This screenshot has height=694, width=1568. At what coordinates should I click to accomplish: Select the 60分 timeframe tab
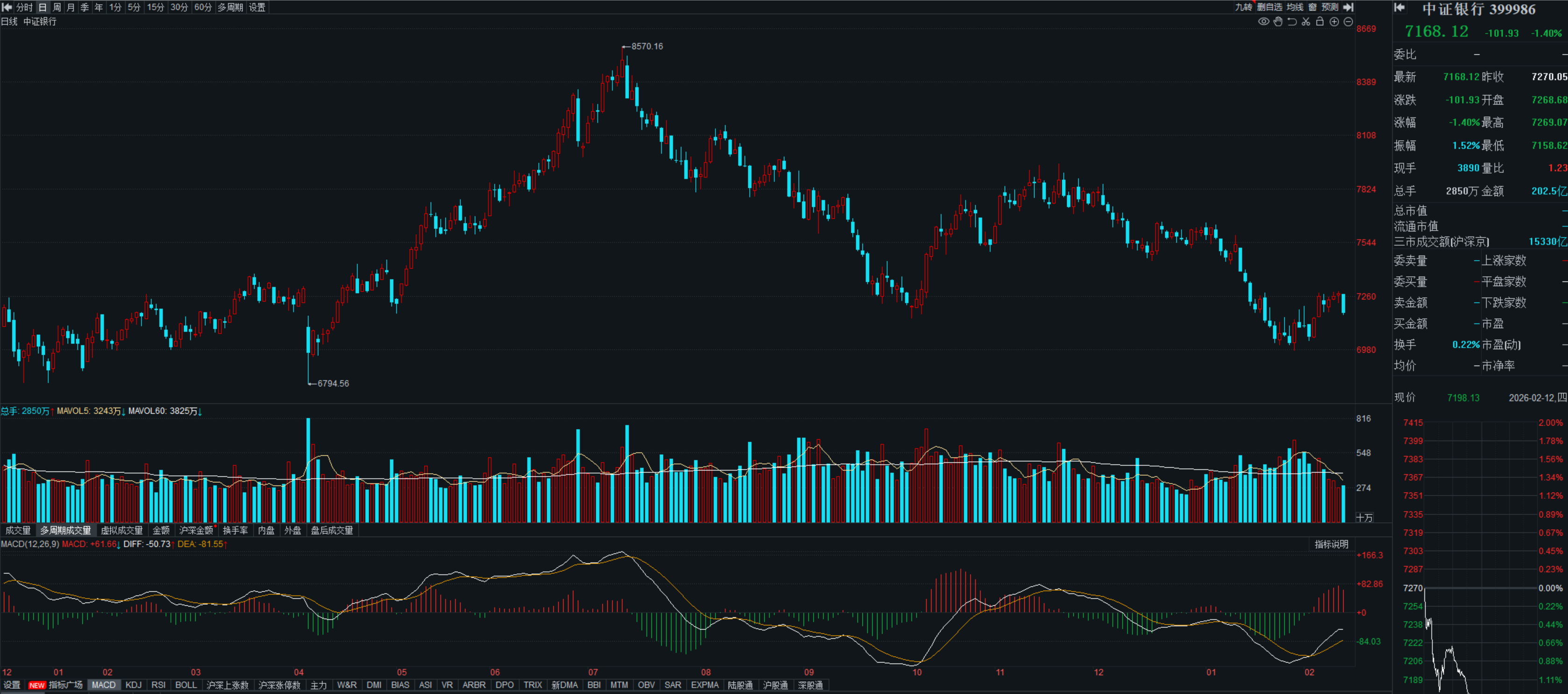point(203,7)
